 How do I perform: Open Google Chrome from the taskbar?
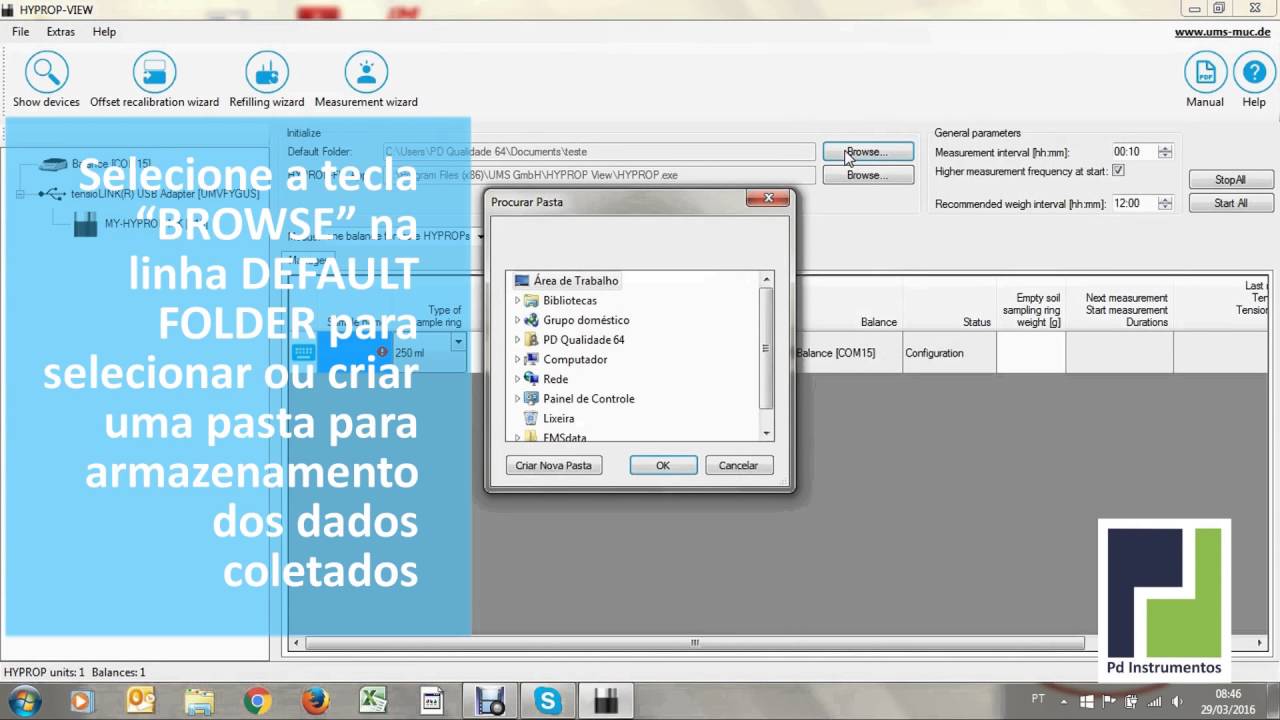pos(257,702)
